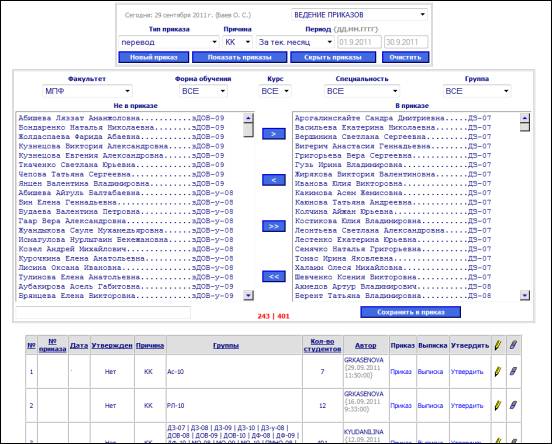
Task: Click Очистить button
Action: click(x=406, y=57)
